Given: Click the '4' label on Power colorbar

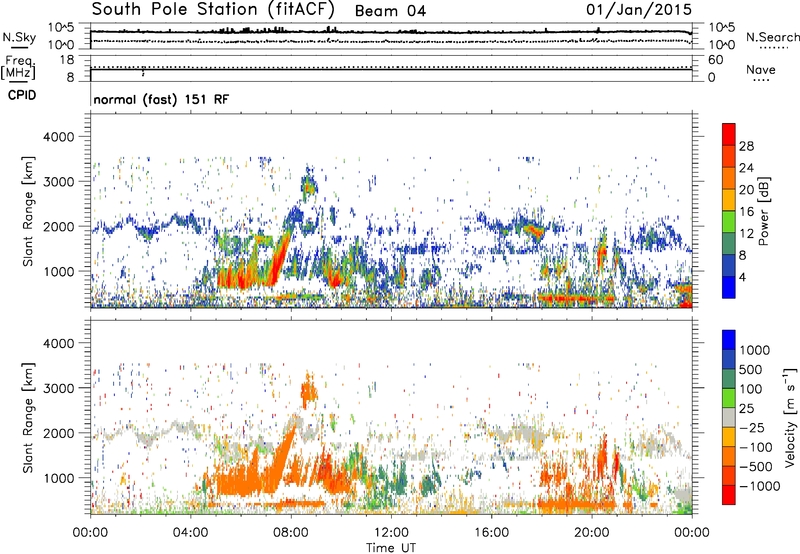Looking at the screenshot, I should (742, 277).
